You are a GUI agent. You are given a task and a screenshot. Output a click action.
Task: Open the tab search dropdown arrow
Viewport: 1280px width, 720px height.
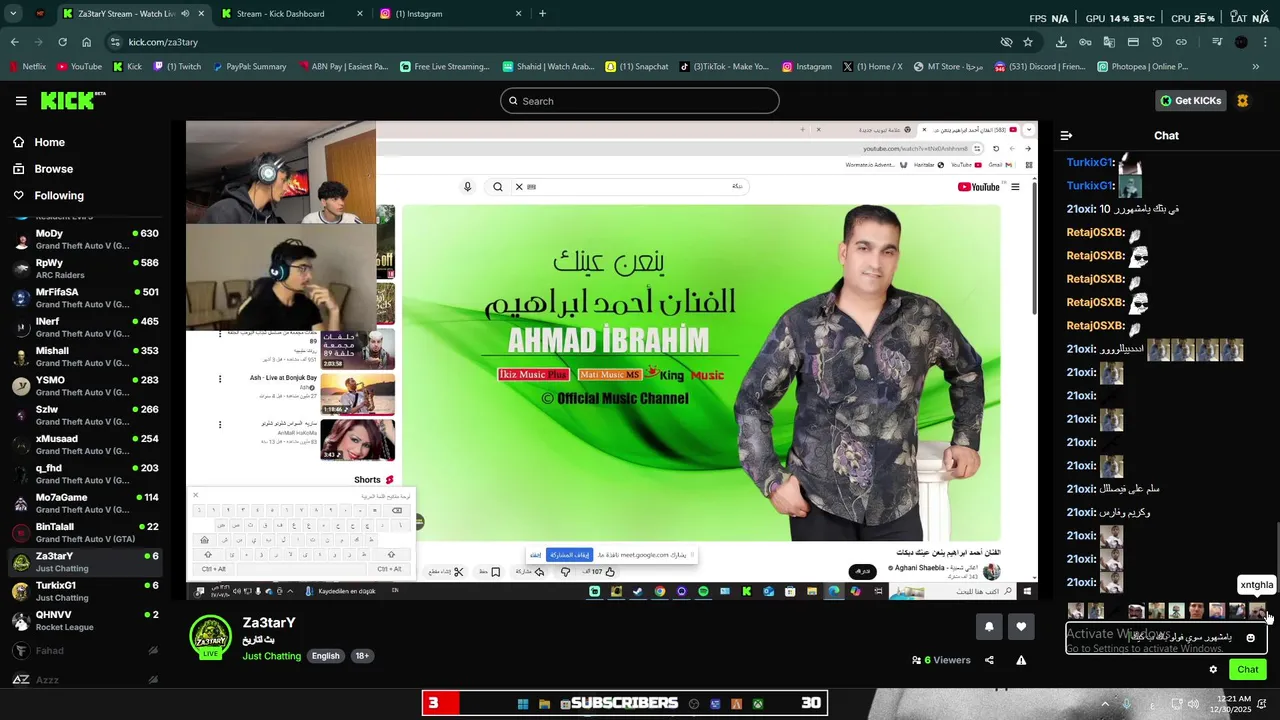pyautogui.click(x=13, y=14)
